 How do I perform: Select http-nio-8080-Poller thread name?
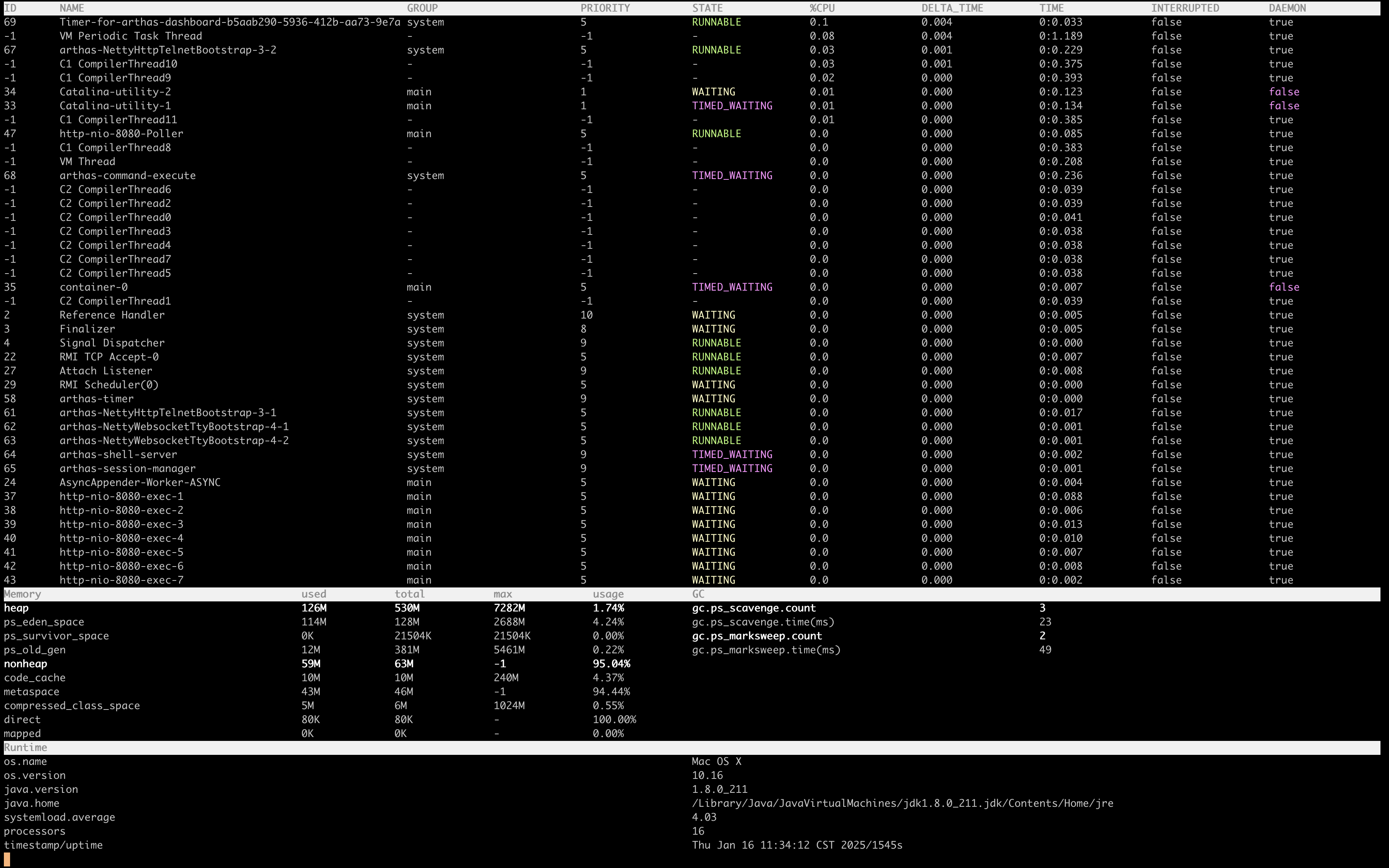[122, 134]
